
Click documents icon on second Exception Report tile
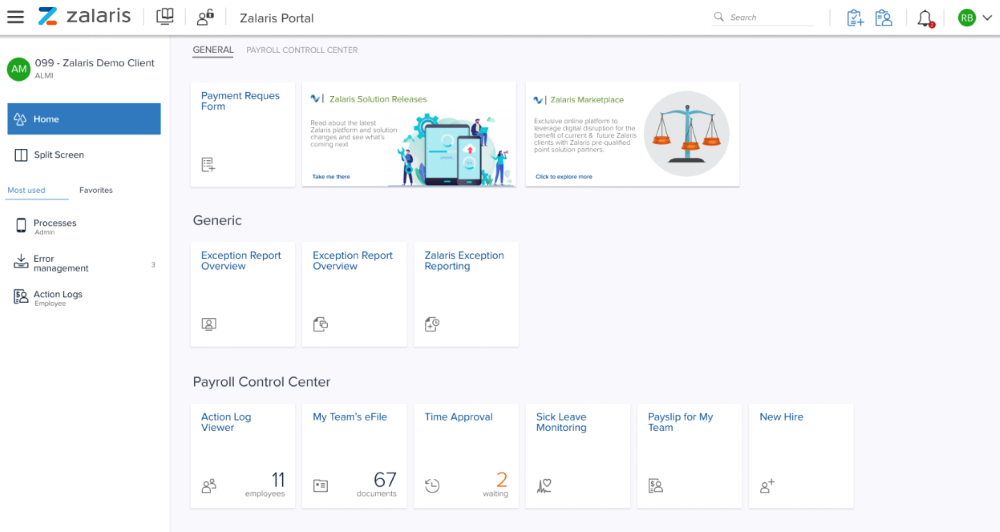pyautogui.click(x=320, y=324)
